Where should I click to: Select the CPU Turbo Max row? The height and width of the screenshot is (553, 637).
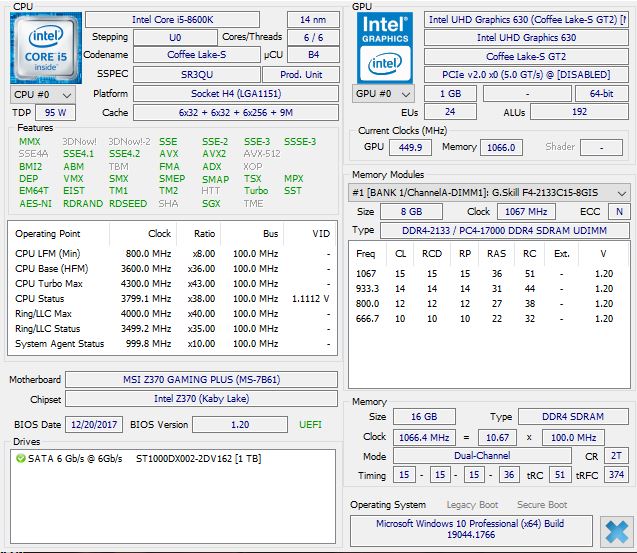click(x=172, y=284)
